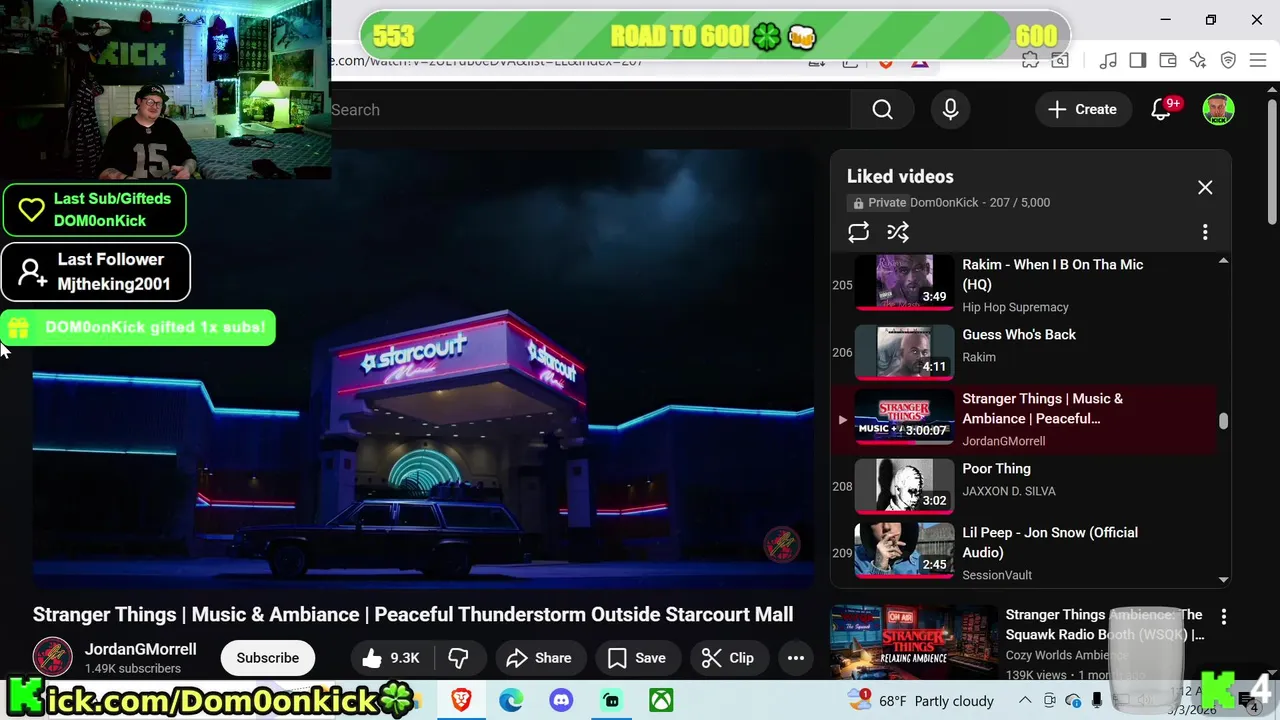This screenshot has width=1280, height=720.
Task: Open the Brave VPN shield icon
Action: (x=1228, y=61)
